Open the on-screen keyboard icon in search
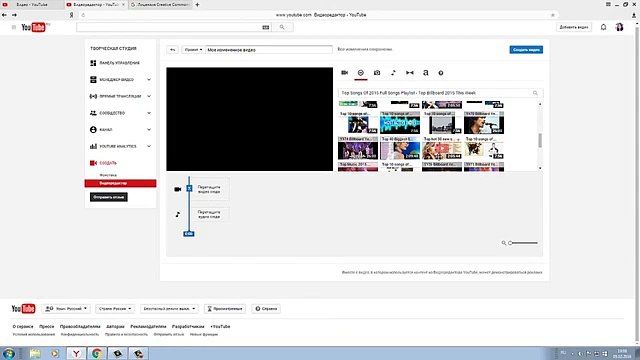 click(x=266, y=27)
